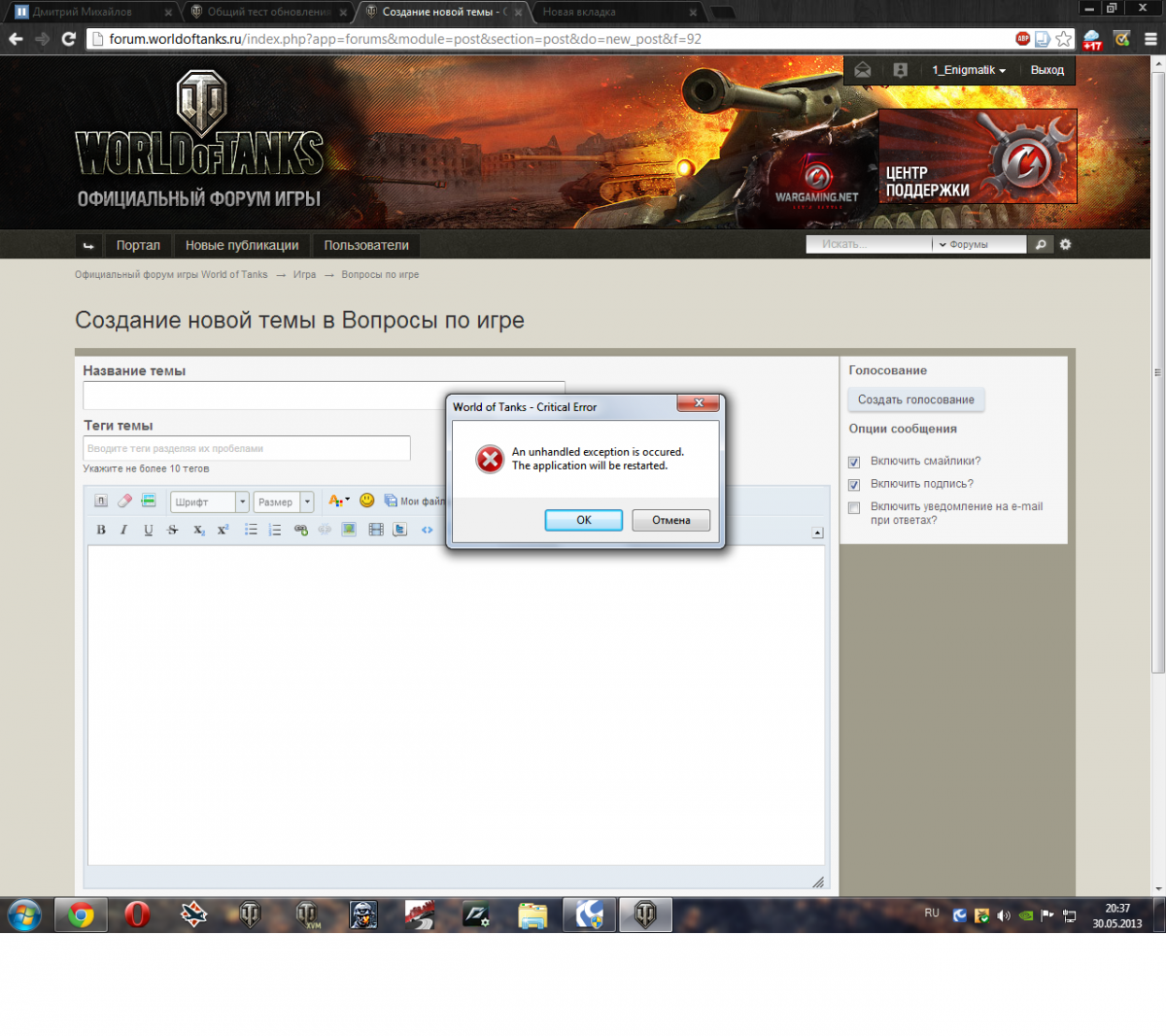Open the forum settings gear next to search
This screenshot has height=1036, width=1166.
(1066, 244)
